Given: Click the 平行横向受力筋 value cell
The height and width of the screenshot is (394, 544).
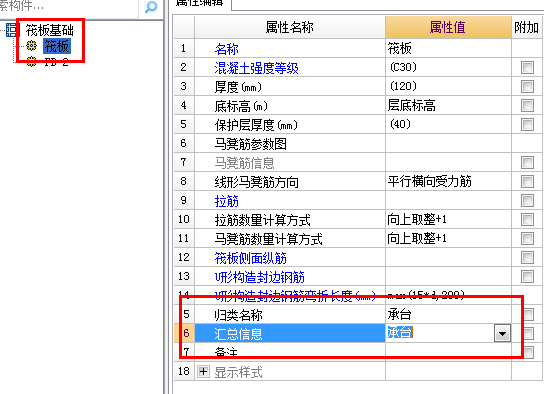Looking at the screenshot, I should tap(448, 181).
